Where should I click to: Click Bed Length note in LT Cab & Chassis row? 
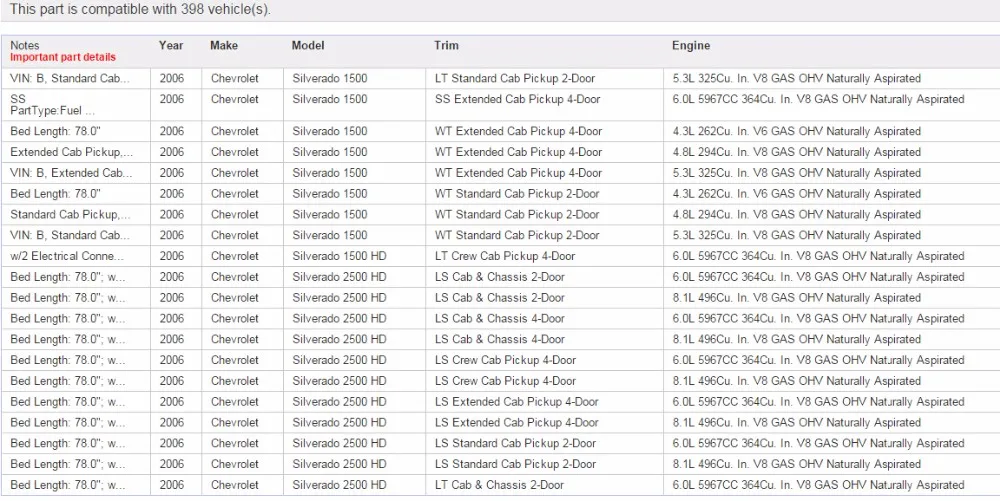[68, 485]
